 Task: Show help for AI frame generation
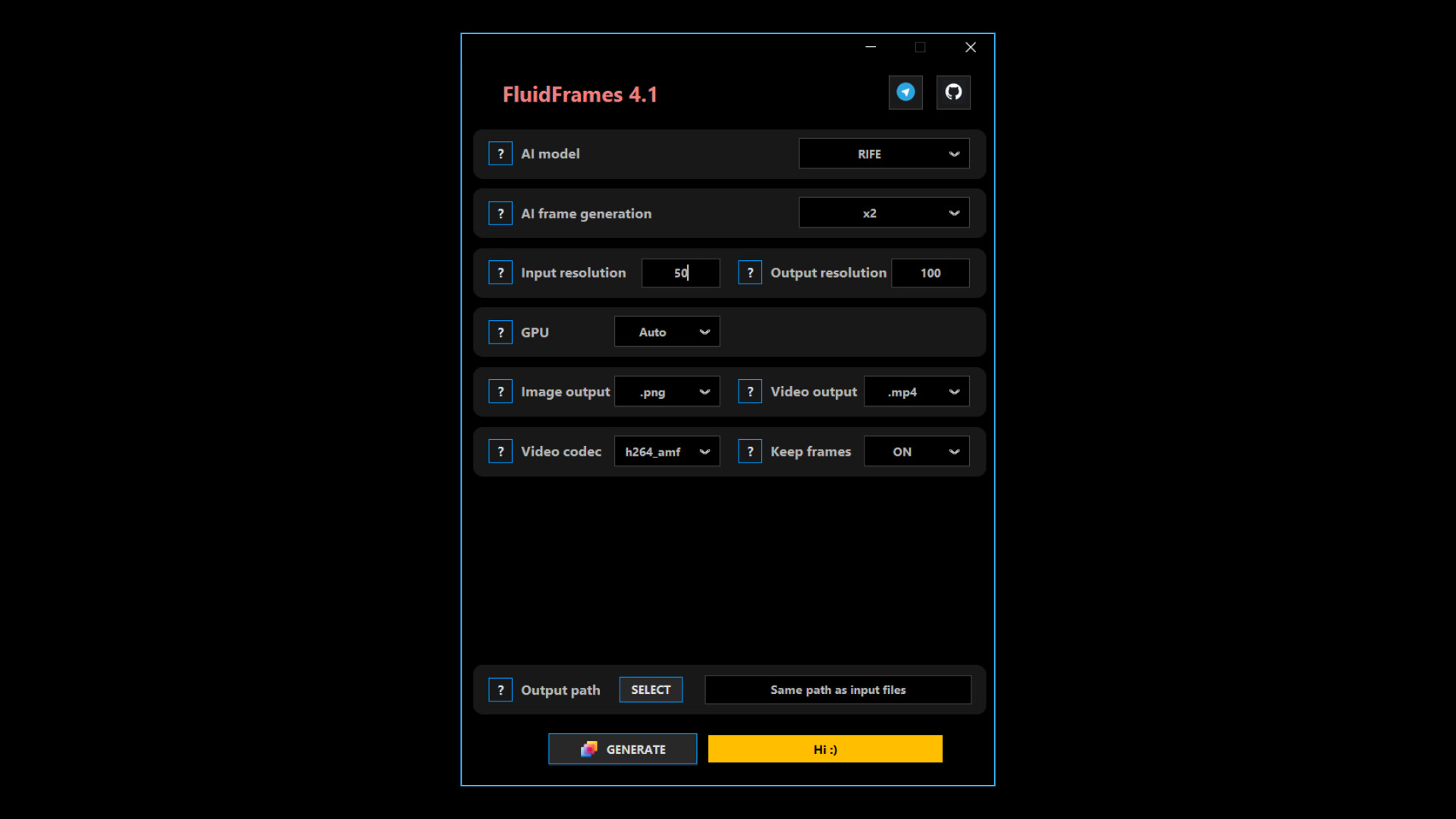pyautogui.click(x=500, y=214)
